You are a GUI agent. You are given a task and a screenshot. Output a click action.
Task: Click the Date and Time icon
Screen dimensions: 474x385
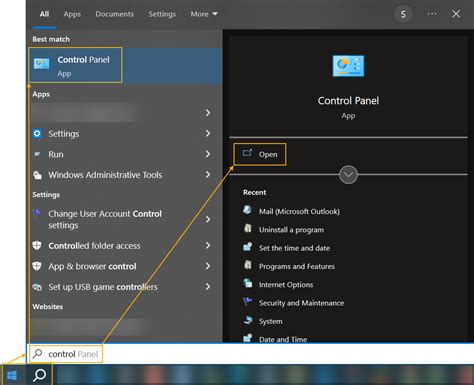[x=248, y=338]
